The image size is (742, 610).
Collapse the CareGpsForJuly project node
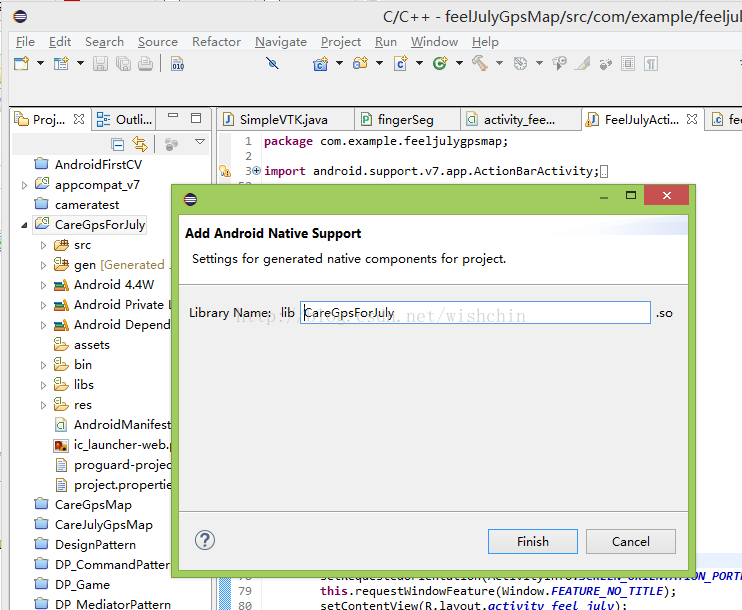[24, 226]
